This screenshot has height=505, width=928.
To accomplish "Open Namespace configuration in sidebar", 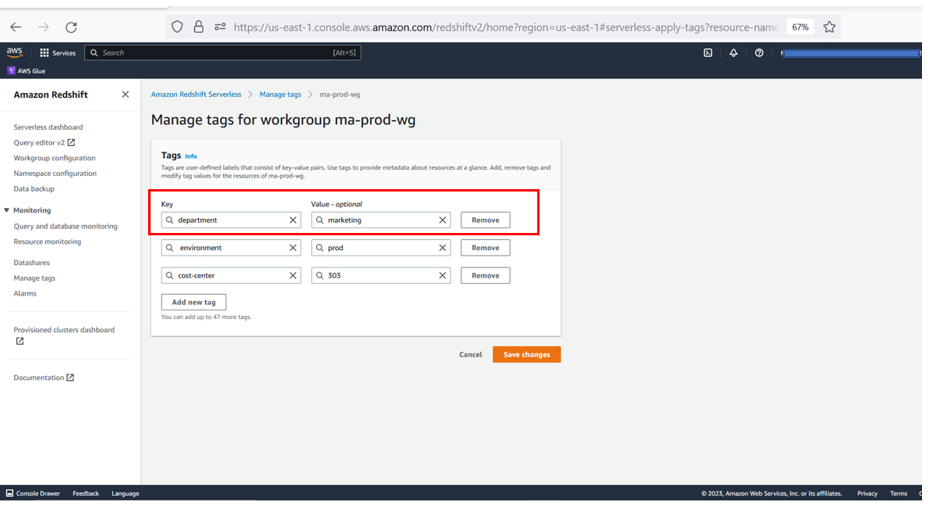I will (55, 173).
